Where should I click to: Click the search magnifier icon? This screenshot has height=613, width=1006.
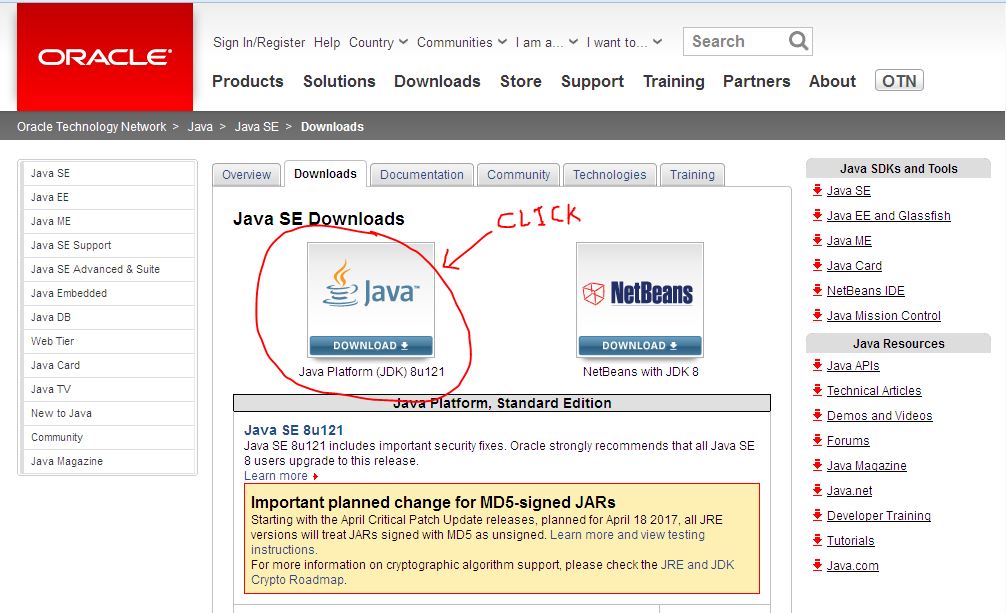[x=798, y=41]
